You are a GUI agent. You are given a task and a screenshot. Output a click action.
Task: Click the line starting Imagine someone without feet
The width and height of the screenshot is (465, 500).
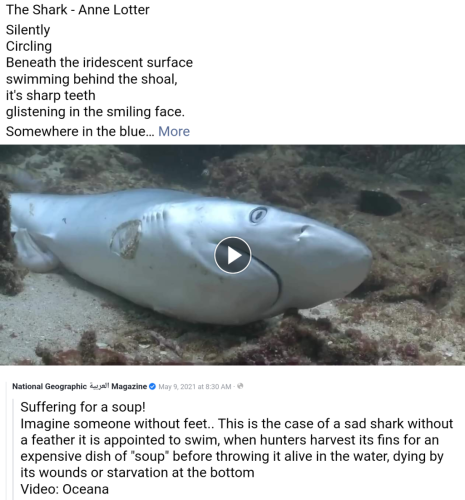pyautogui.click(x=237, y=423)
